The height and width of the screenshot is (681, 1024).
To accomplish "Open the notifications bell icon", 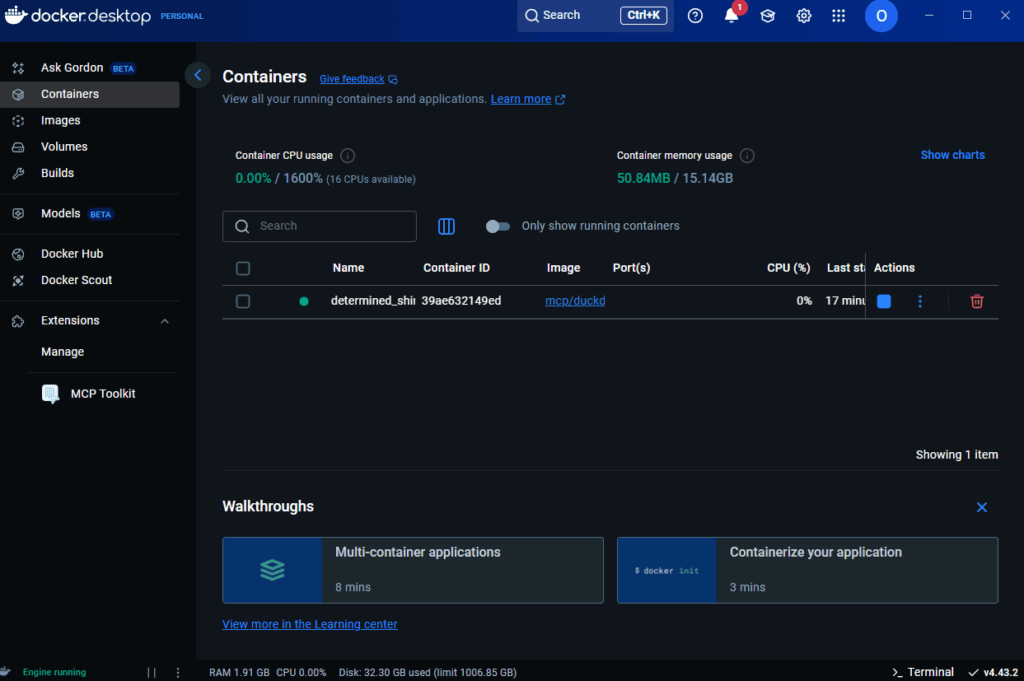I will coord(731,16).
